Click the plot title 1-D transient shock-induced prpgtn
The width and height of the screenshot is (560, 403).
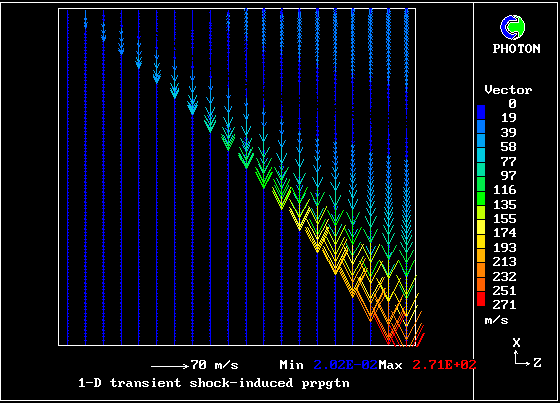[214, 383]
